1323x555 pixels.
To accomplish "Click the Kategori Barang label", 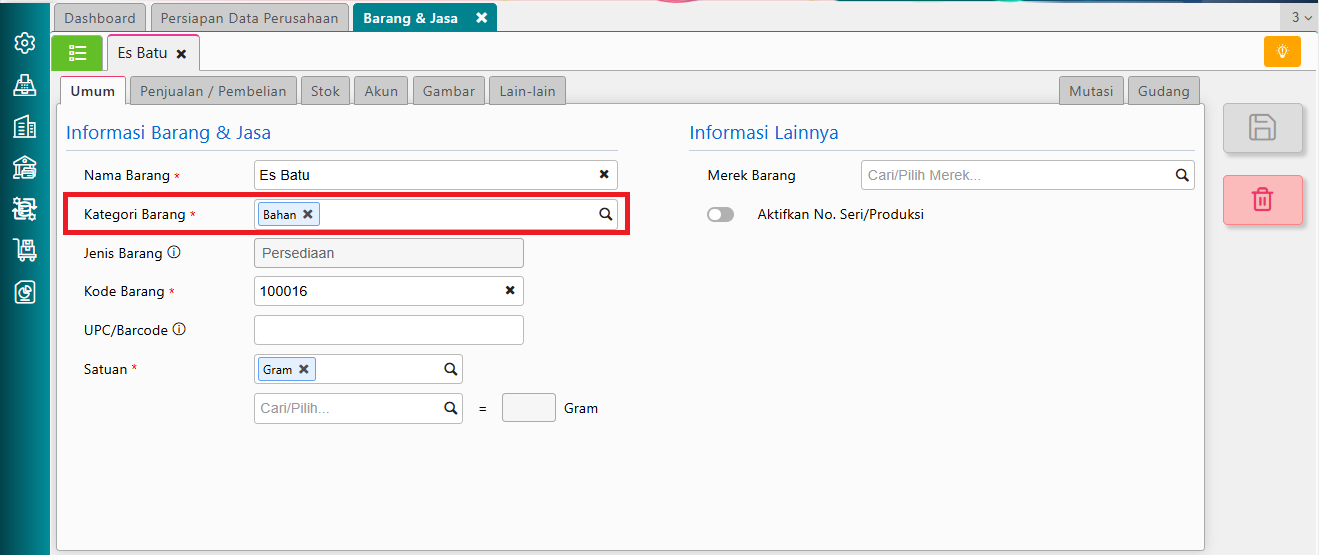I will click(x=134, y=214).
